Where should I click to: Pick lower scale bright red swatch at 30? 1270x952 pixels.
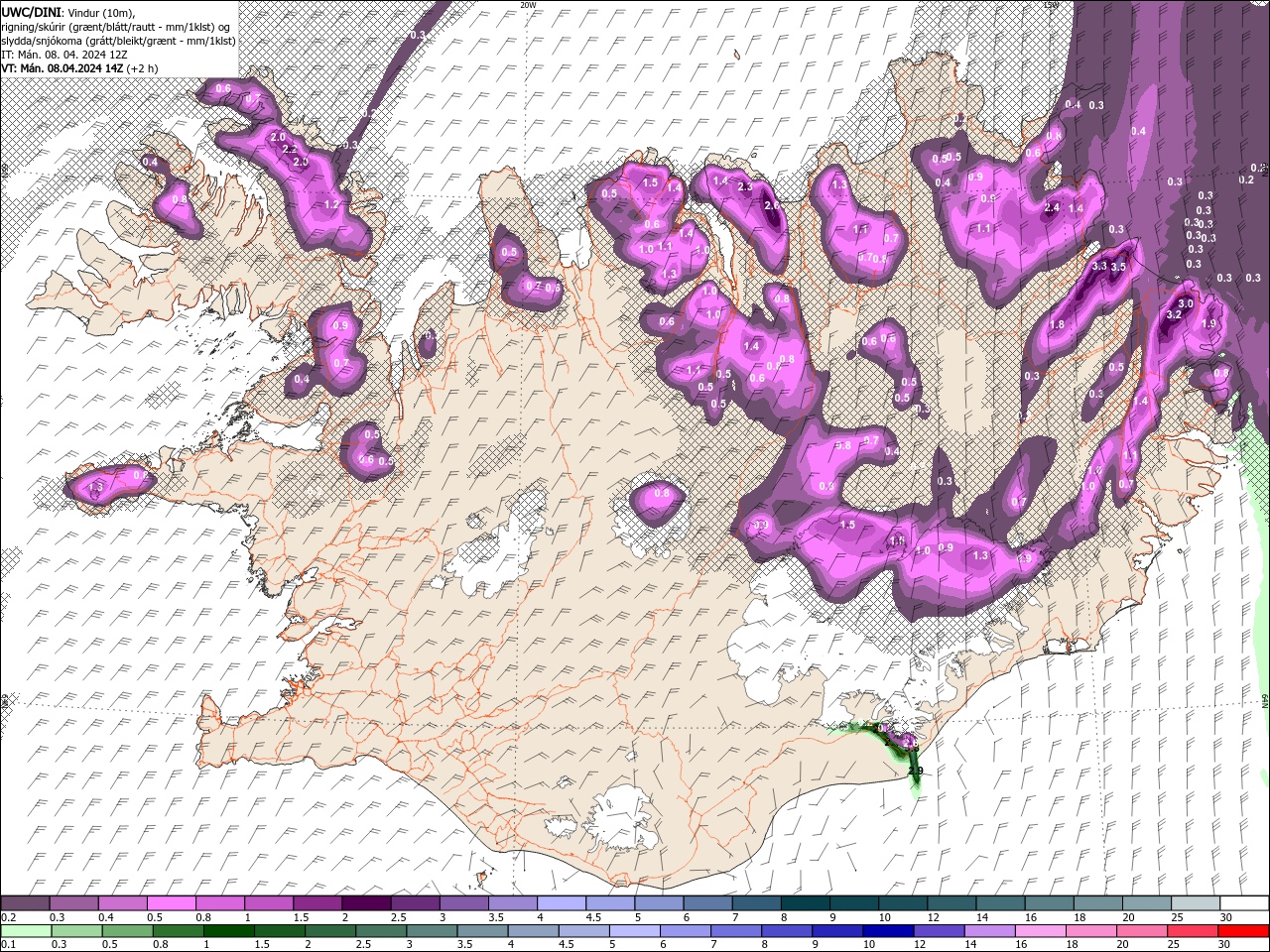[x=1244, y=931]
